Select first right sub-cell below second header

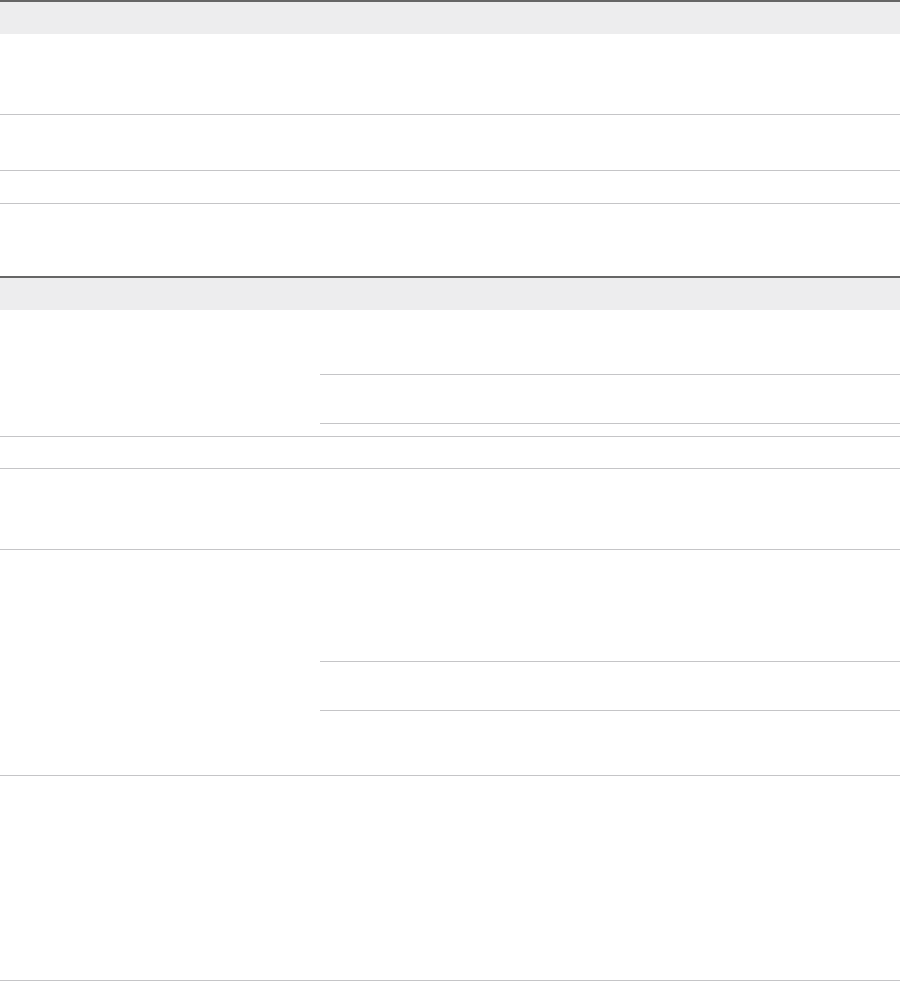(x=610, y=342)
